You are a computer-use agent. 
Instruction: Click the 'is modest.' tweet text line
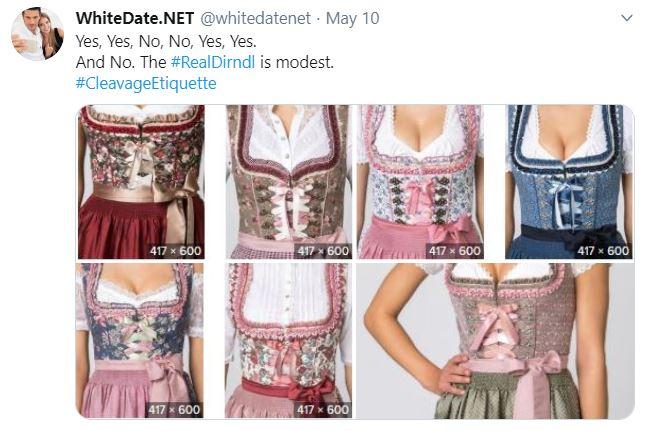point(296,63)
